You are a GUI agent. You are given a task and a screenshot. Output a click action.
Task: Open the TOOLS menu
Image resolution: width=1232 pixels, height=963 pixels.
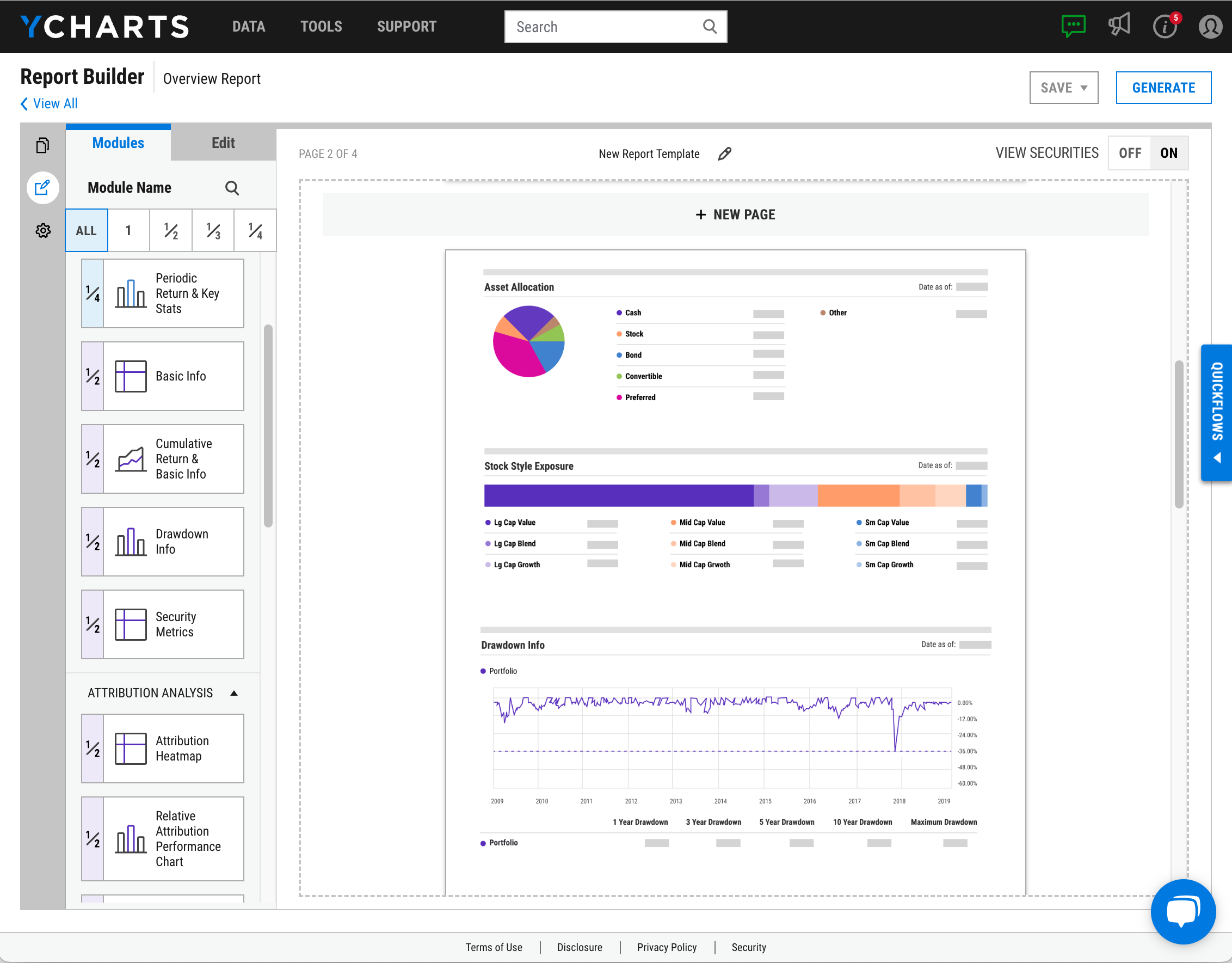click(x=321, y=27)
